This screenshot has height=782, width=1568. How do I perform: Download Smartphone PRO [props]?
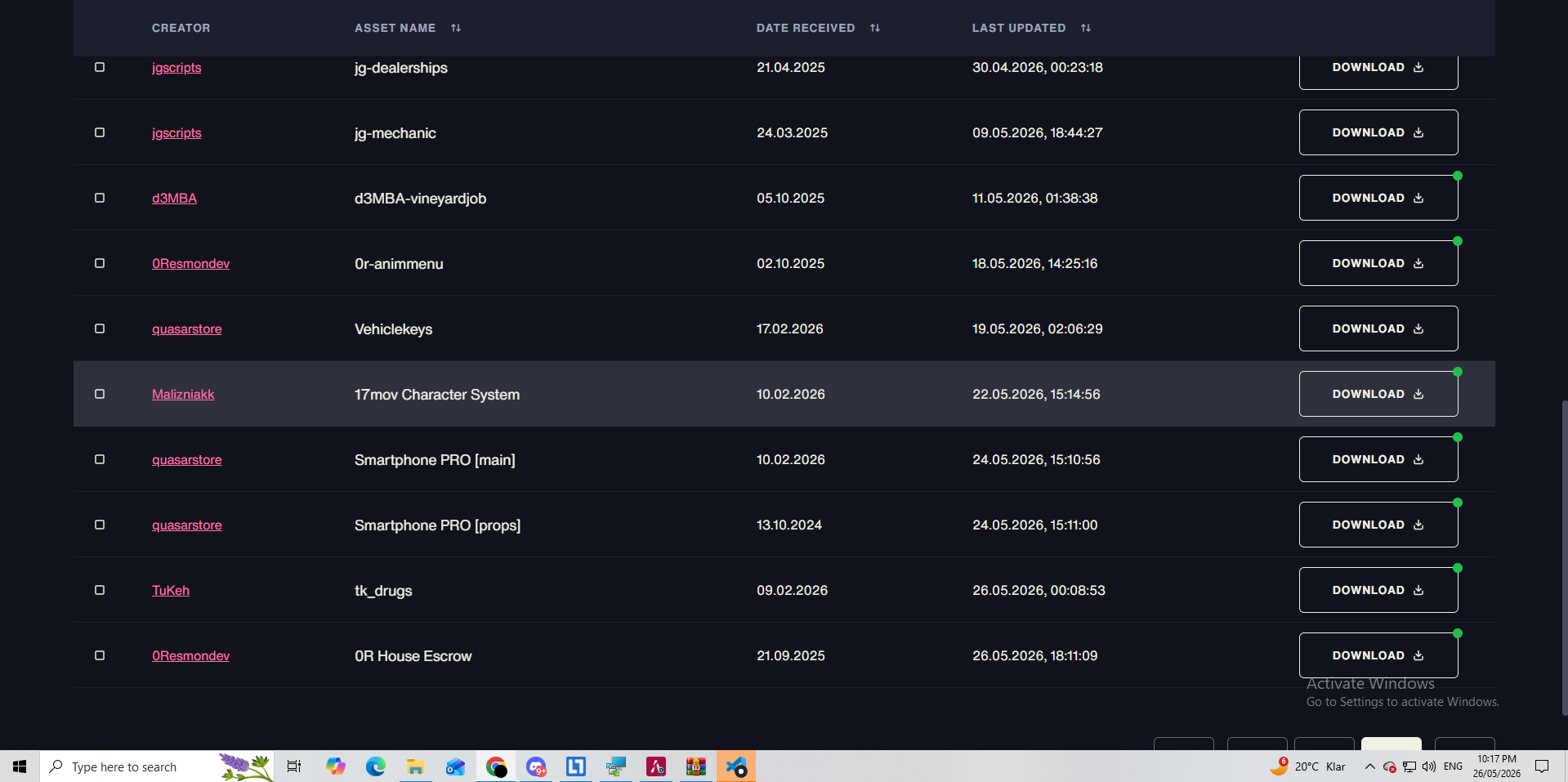[x=1378, y=525]
